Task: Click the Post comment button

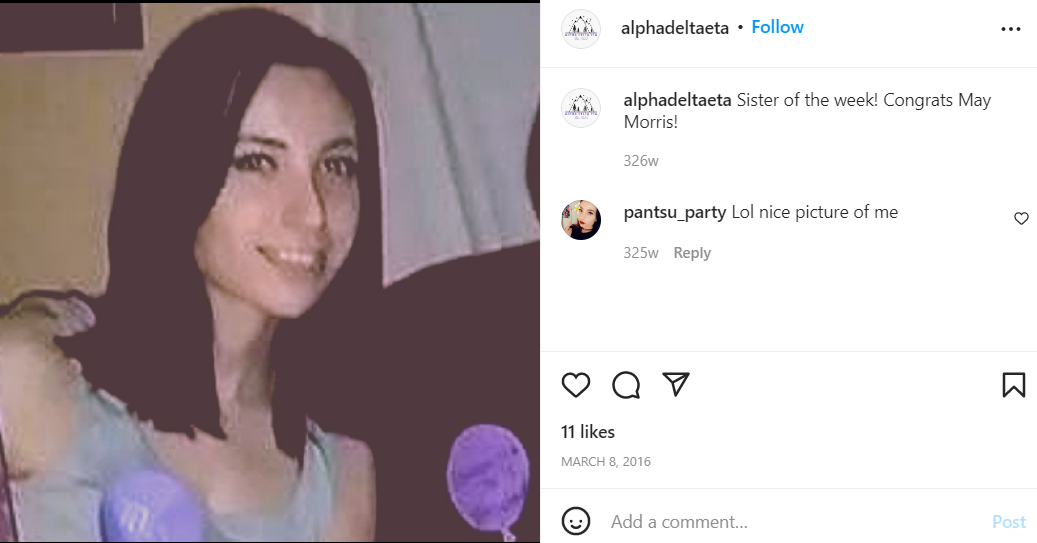Action: [x=1009, y=522]
